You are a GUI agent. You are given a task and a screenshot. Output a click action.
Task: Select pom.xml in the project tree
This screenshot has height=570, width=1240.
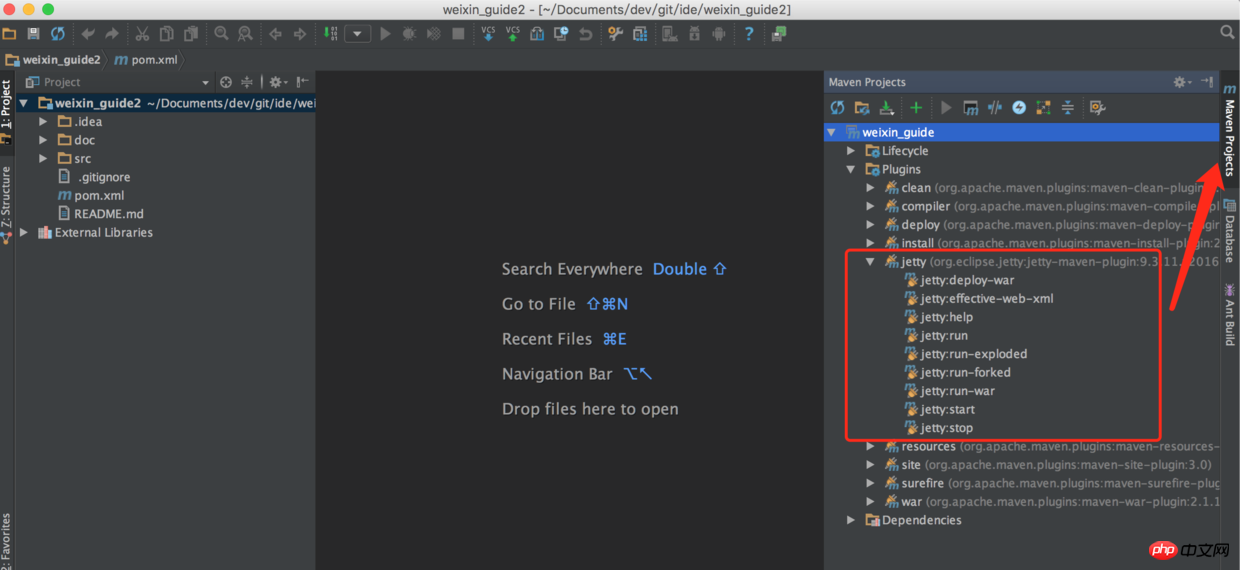point(90,195)
